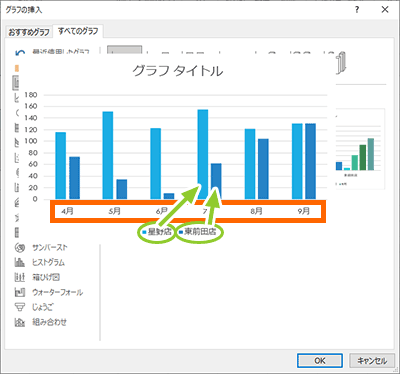
Task: Confirm chart insertion with OK
Action: 320,361
